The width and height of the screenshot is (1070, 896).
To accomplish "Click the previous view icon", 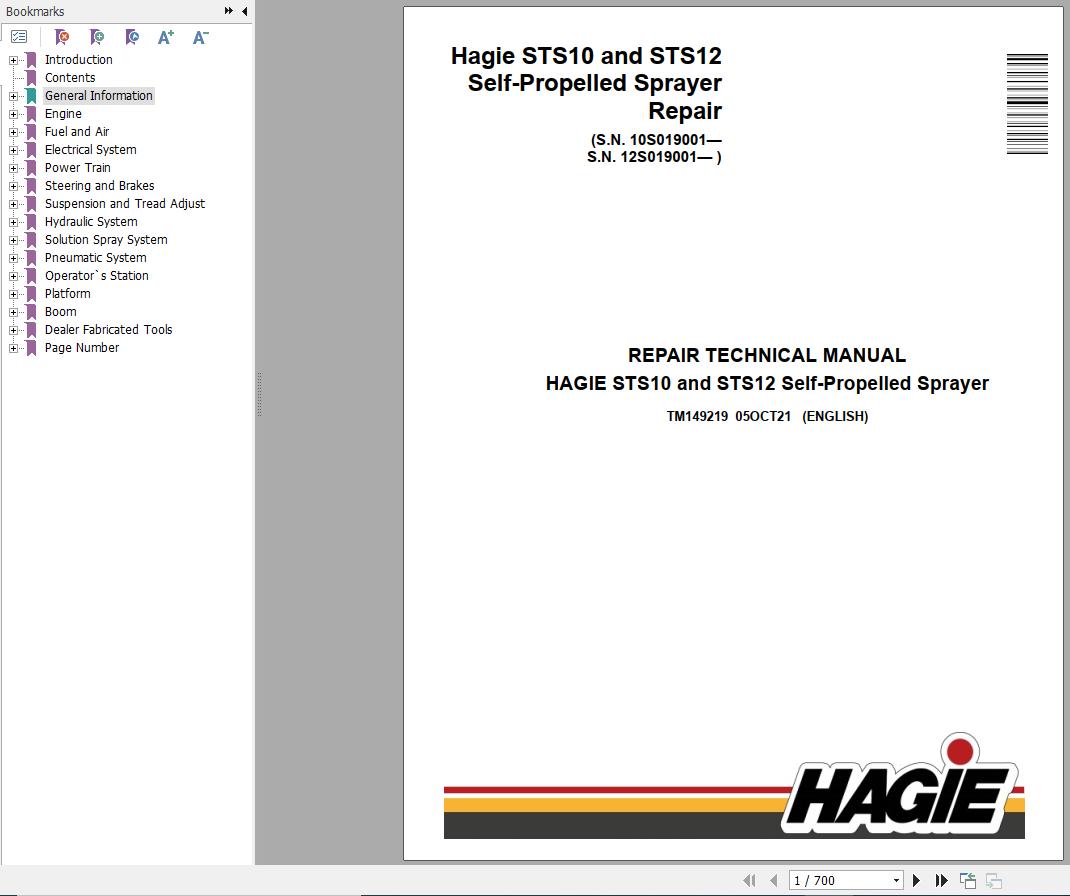I will pyautogui.click(x=968, y=880).
